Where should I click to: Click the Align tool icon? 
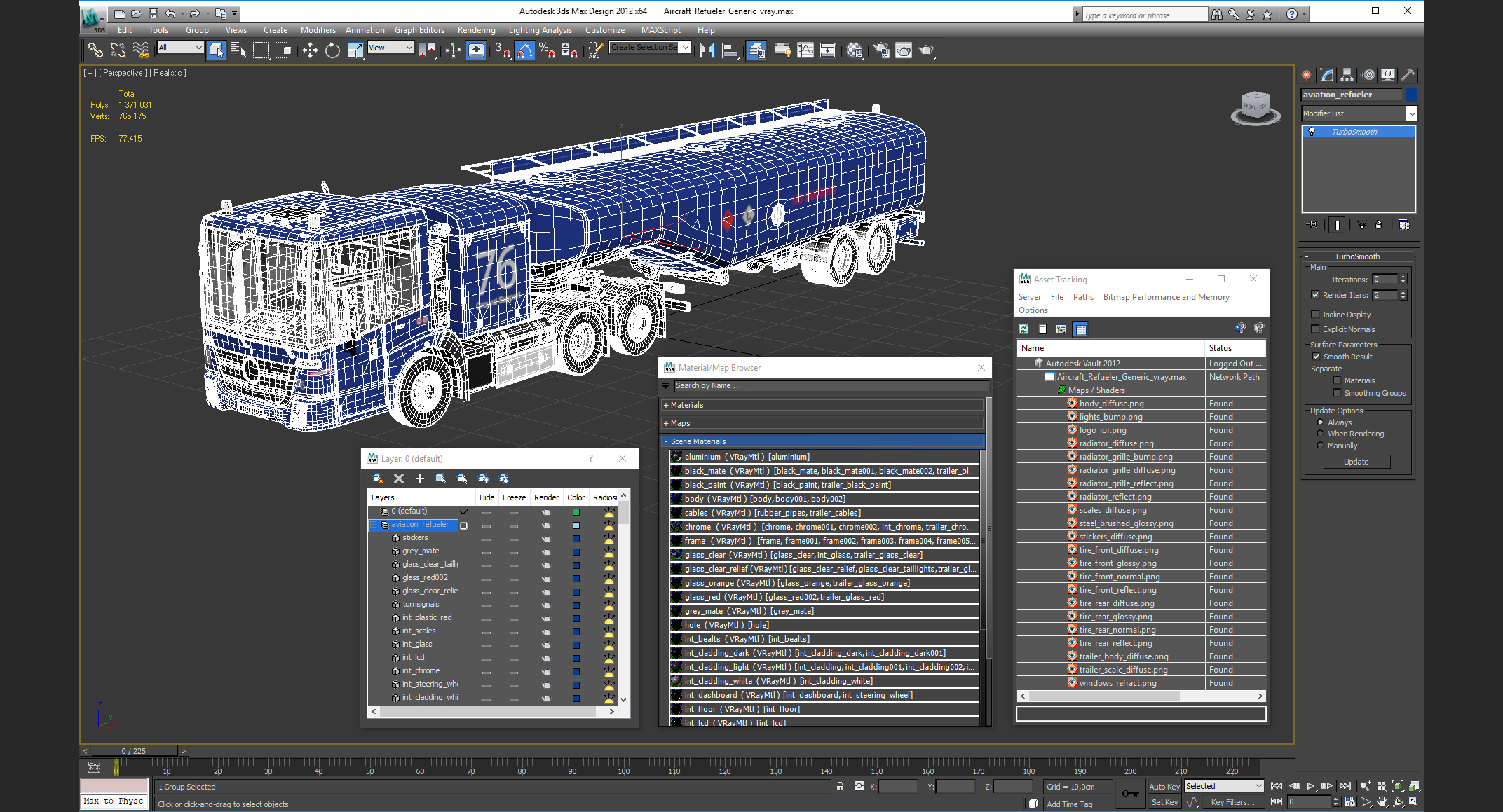[x=730, y=50]
